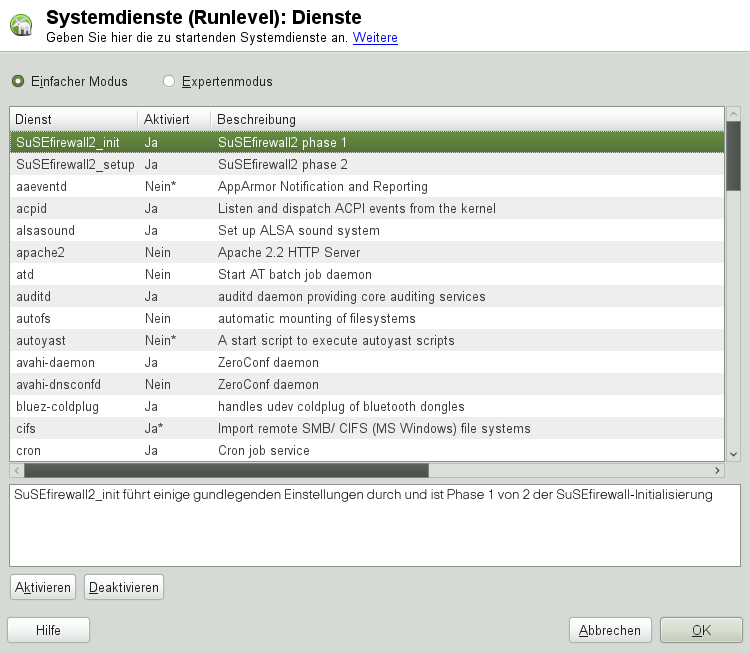Select the avahi-daemon service entry
The image size is (750, 653).
[366, 362]
